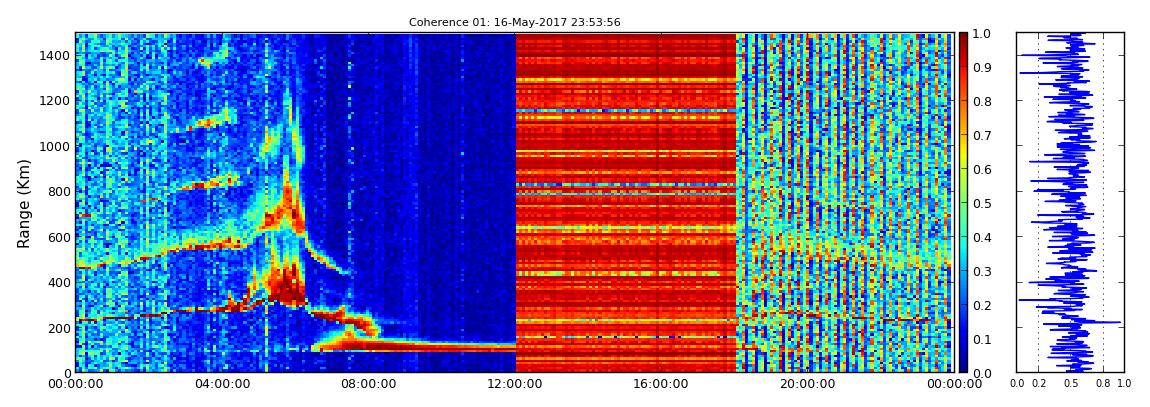
Task: Click the 400 range tick label
Action: 58,282
